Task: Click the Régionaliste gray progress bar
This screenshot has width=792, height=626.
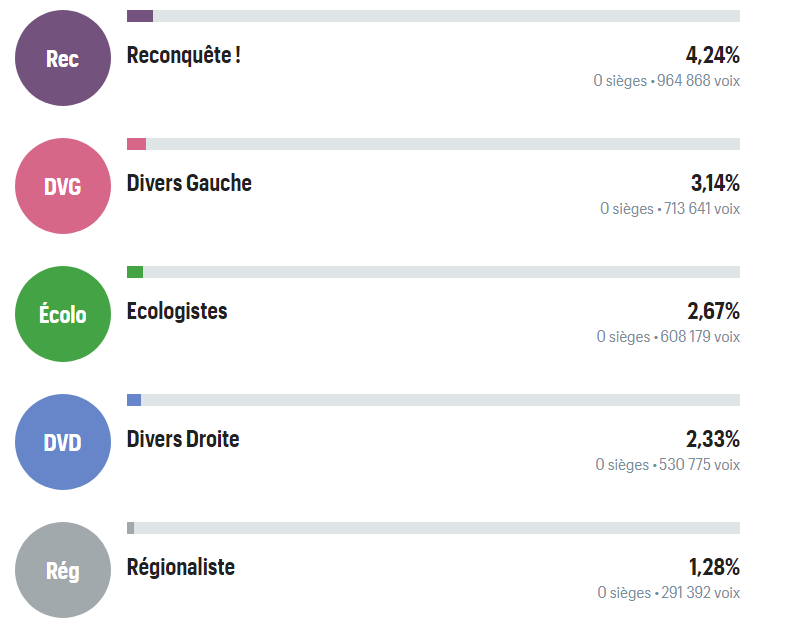Action: (131, 528)
